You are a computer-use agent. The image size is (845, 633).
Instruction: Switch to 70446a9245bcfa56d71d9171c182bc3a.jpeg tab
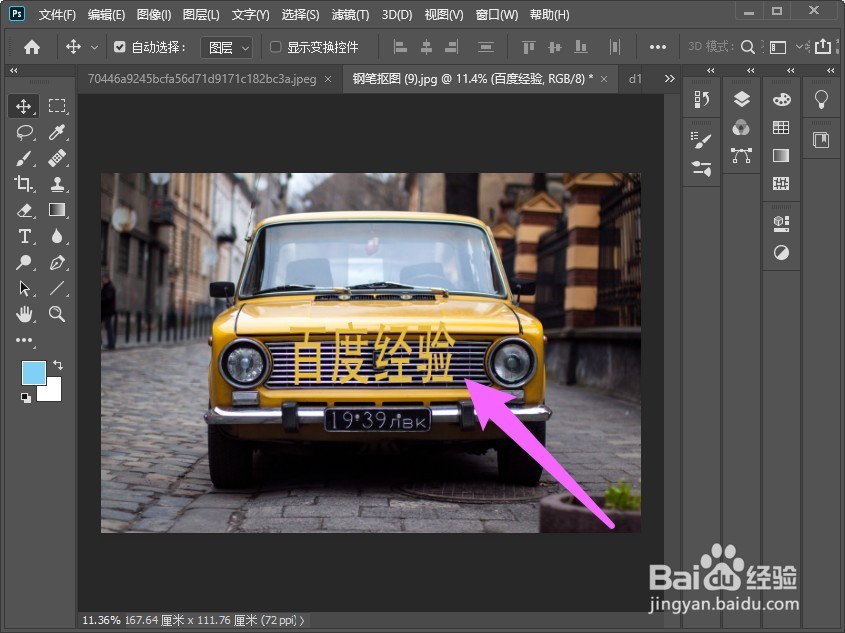click(x=202, y=79)
